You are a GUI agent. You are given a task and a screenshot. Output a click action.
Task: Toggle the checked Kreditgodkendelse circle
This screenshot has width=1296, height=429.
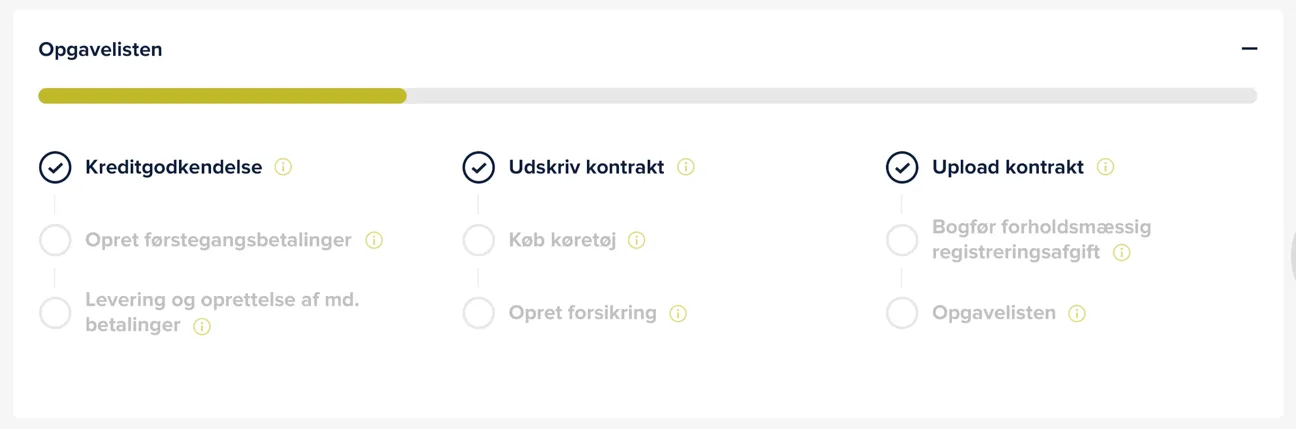(55, 167)
